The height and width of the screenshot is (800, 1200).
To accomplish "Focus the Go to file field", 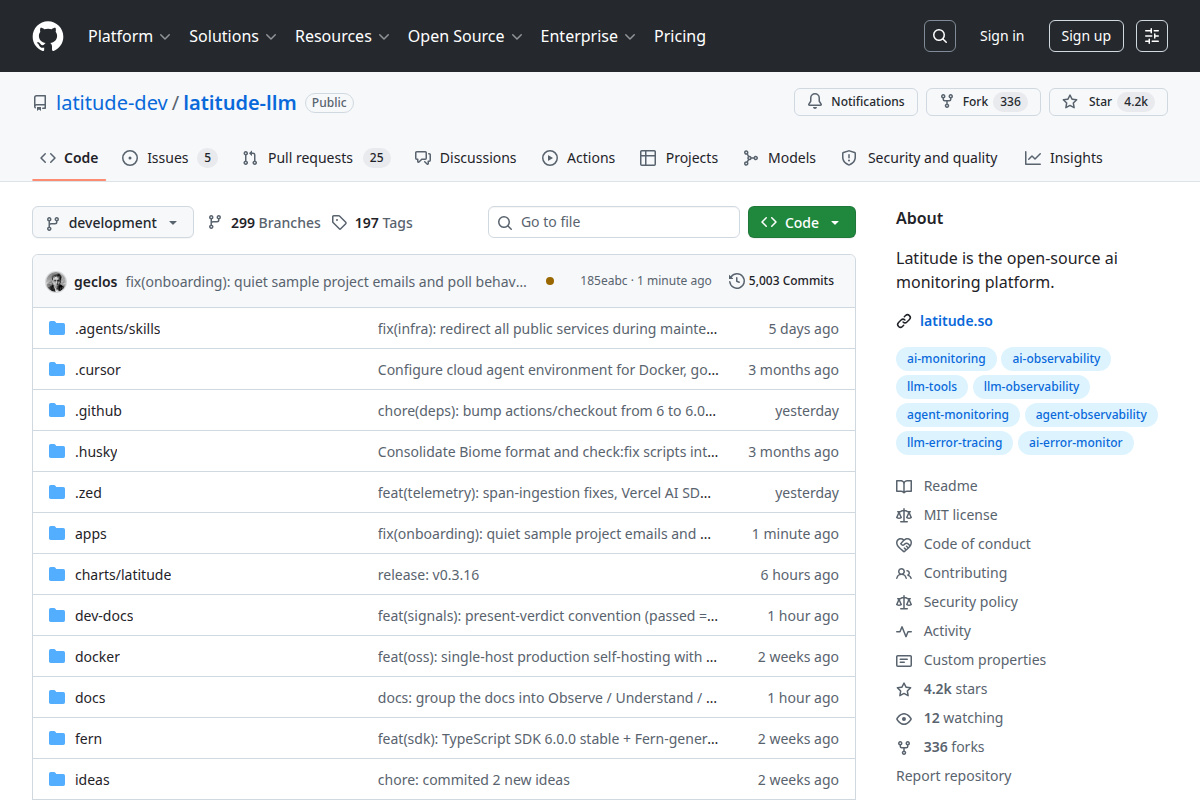I will pyautogui.click(x=614, y=222).
